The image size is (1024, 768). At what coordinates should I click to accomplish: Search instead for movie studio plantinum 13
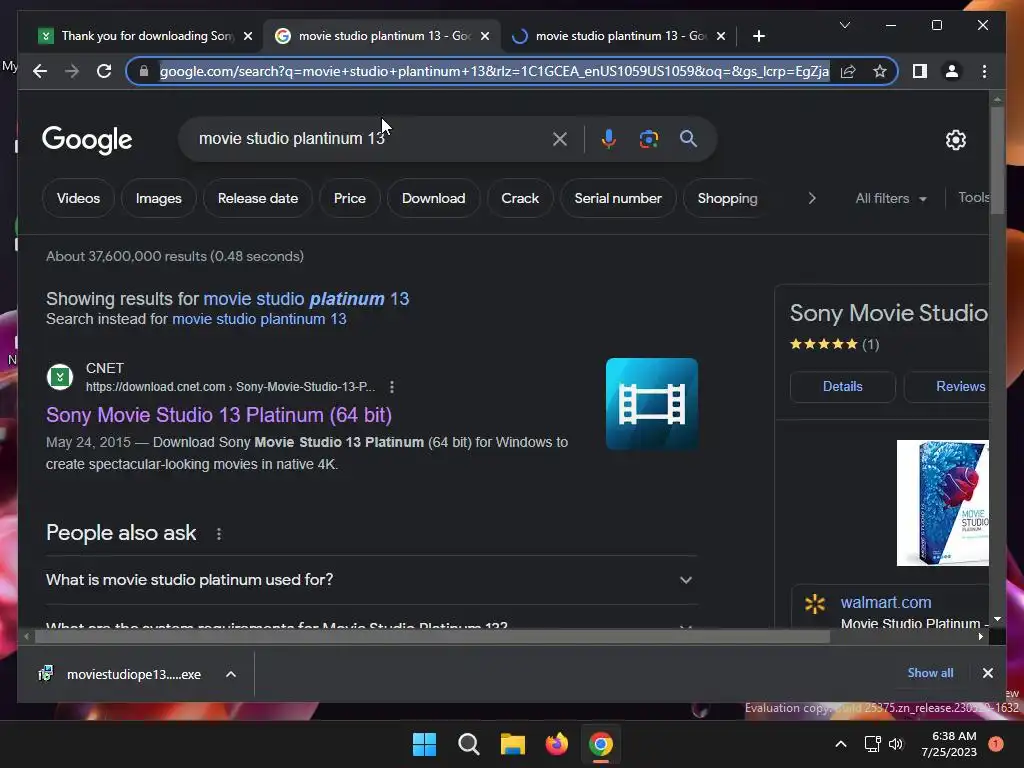coord(259,319)
